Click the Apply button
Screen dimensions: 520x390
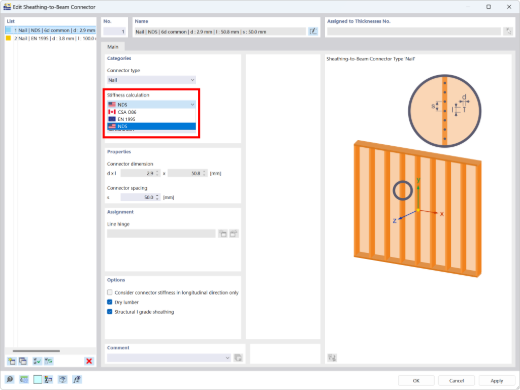497,381
